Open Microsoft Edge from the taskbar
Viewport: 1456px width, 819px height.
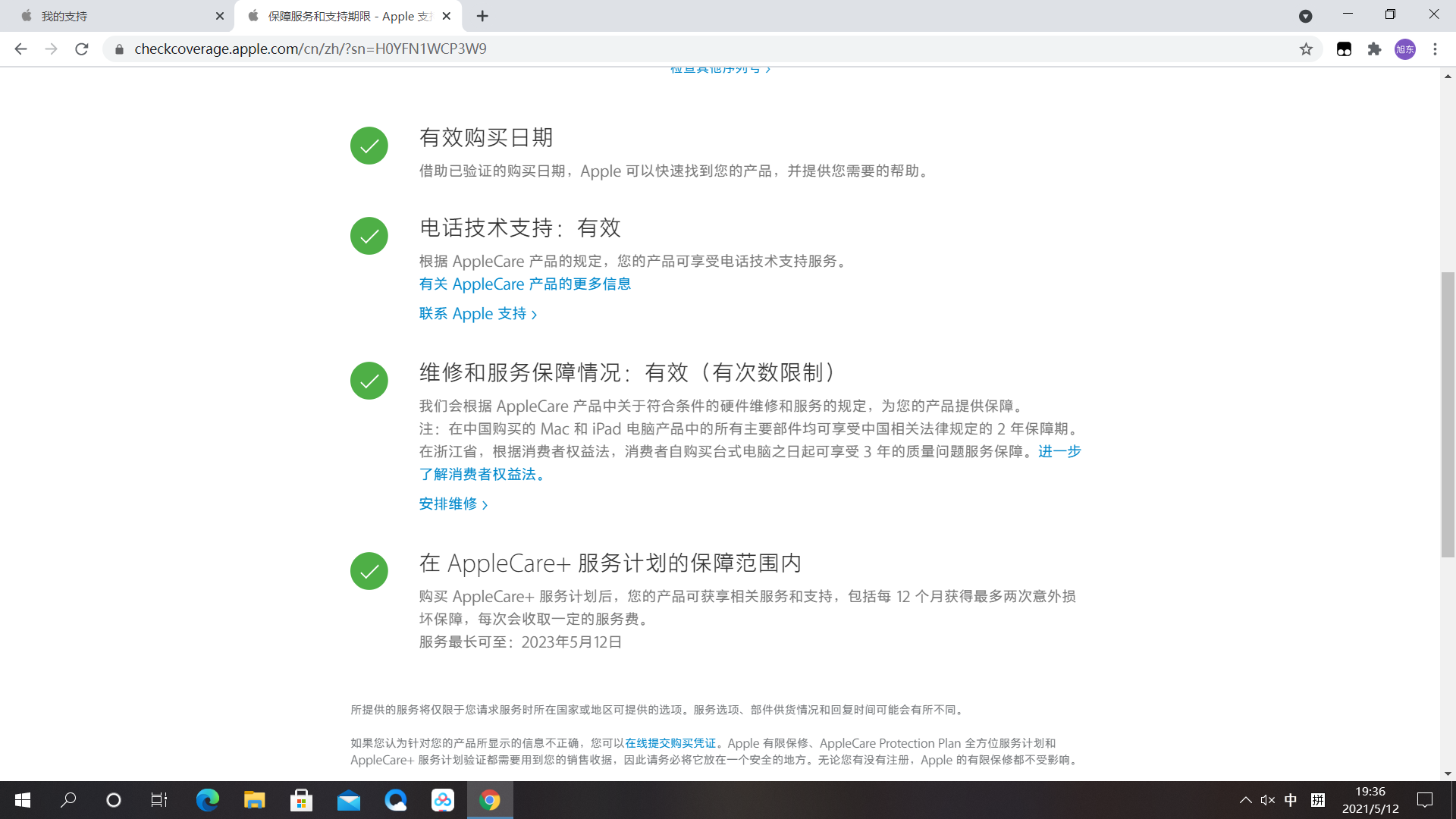tap(207, 800)
